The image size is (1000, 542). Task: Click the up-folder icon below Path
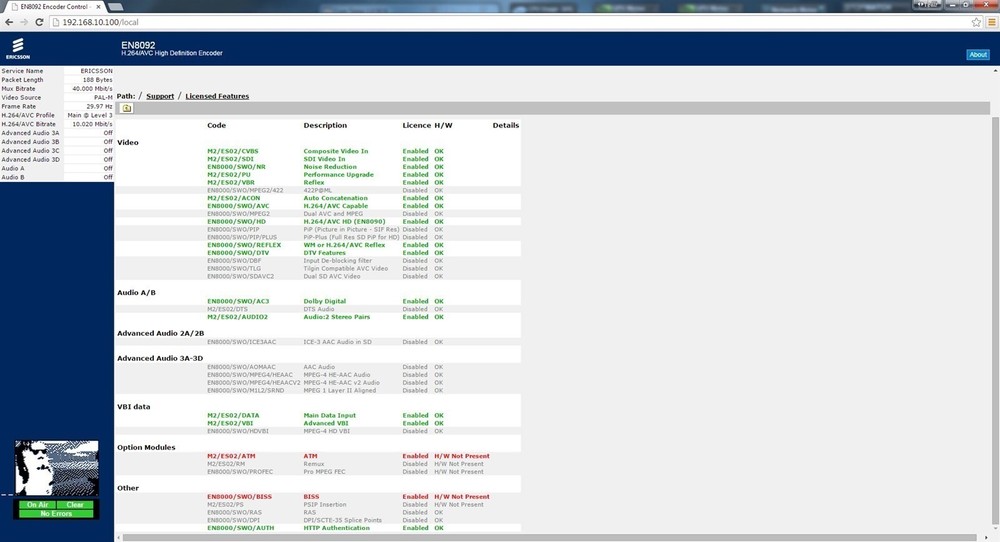[127, 108]
